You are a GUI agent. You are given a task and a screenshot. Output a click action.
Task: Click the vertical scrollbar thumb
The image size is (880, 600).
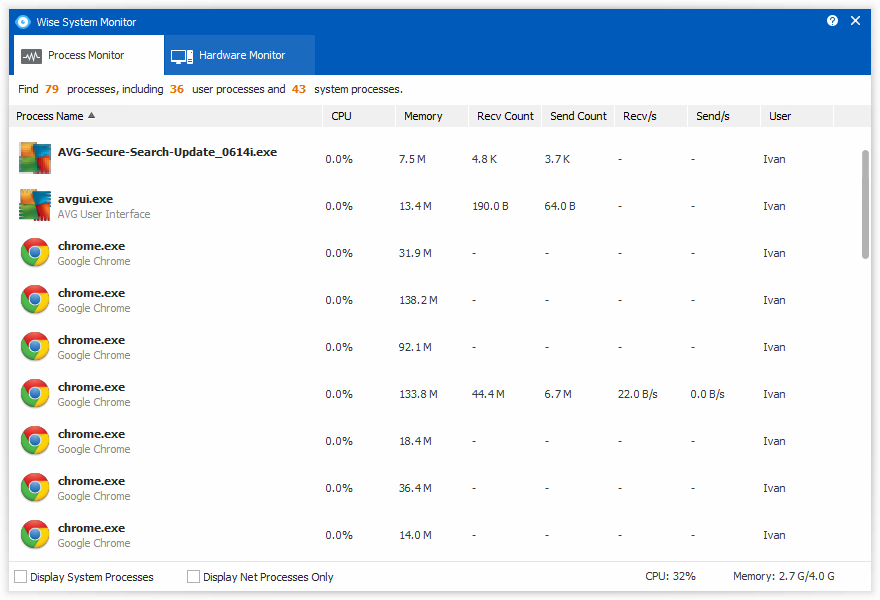click(865, 204)
